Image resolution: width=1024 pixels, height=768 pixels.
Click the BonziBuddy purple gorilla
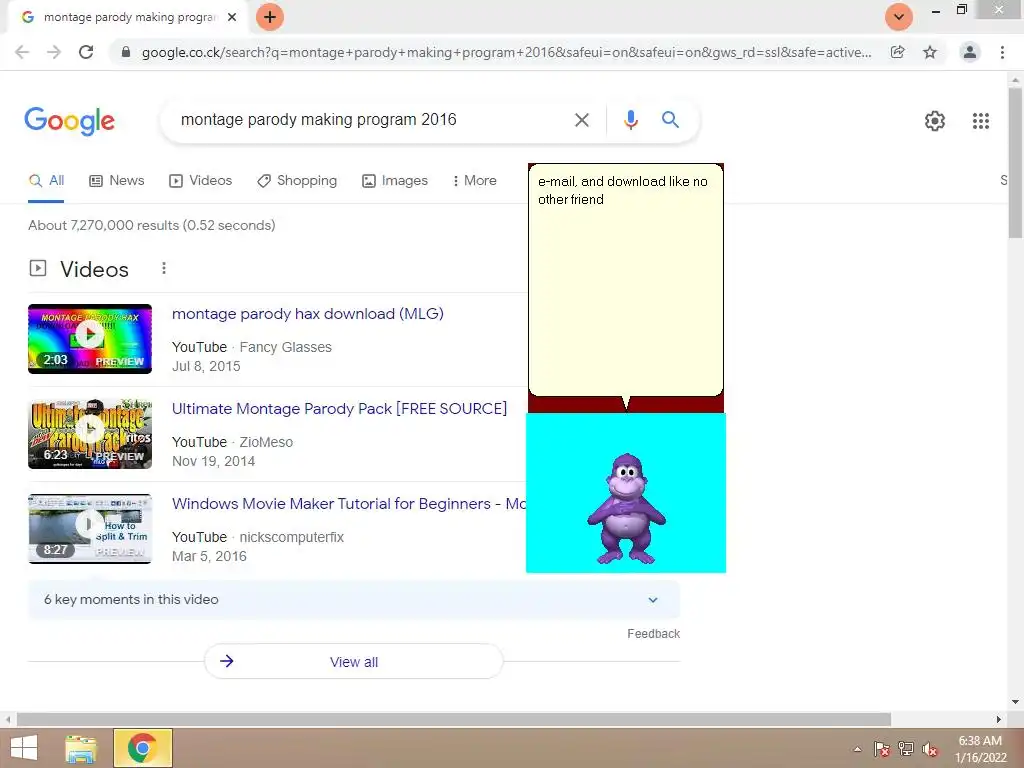[626, 509]
